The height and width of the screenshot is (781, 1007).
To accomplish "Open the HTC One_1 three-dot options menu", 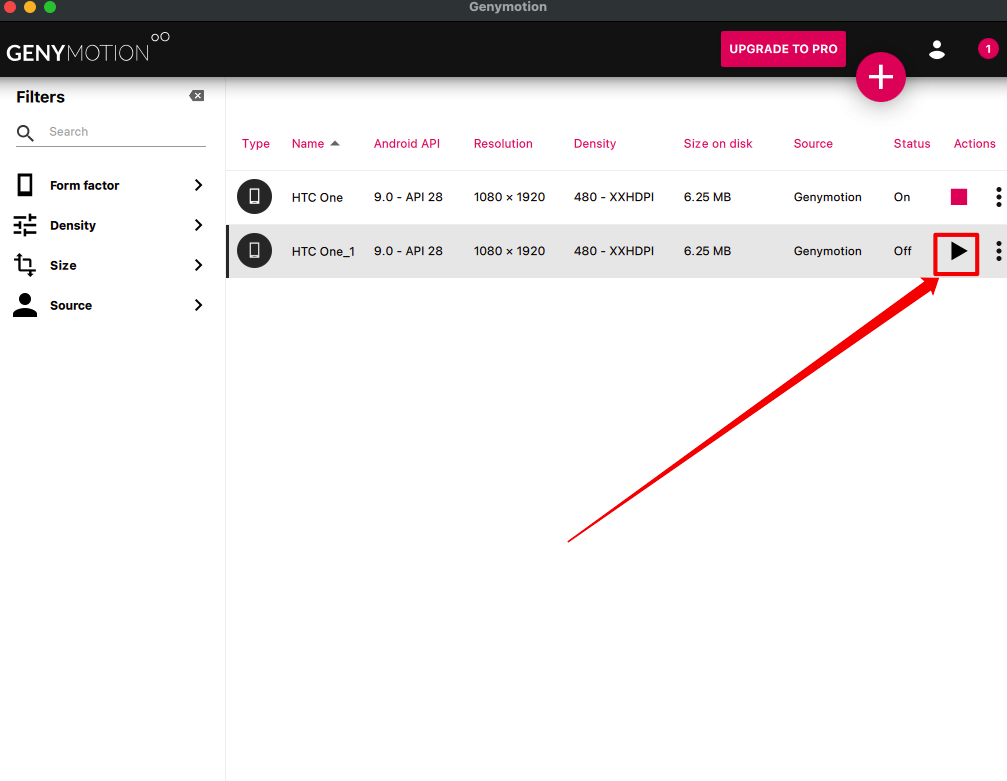I will 998,251.
